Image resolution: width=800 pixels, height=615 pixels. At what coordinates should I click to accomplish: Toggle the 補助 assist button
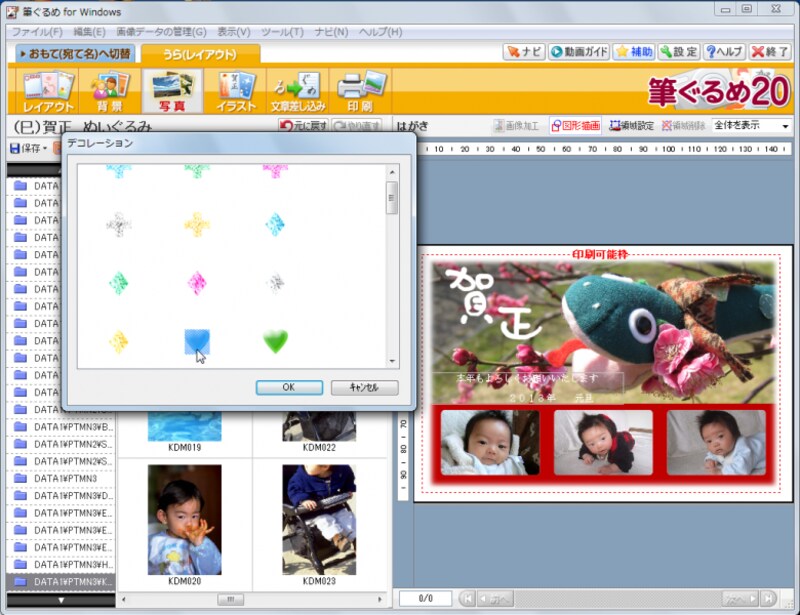[x=634, y=52]
